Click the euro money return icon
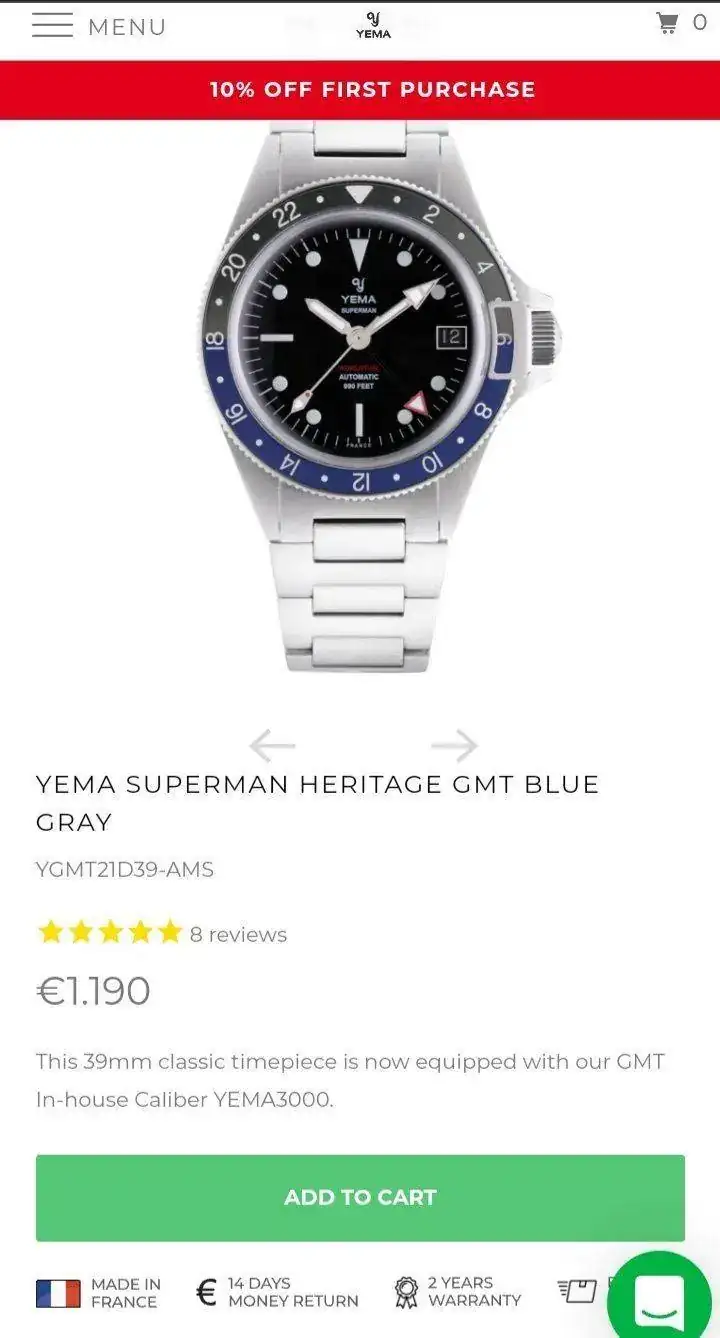Image resolution: width=720 pixels, height=1338 pixels. tap(206, 1292)
